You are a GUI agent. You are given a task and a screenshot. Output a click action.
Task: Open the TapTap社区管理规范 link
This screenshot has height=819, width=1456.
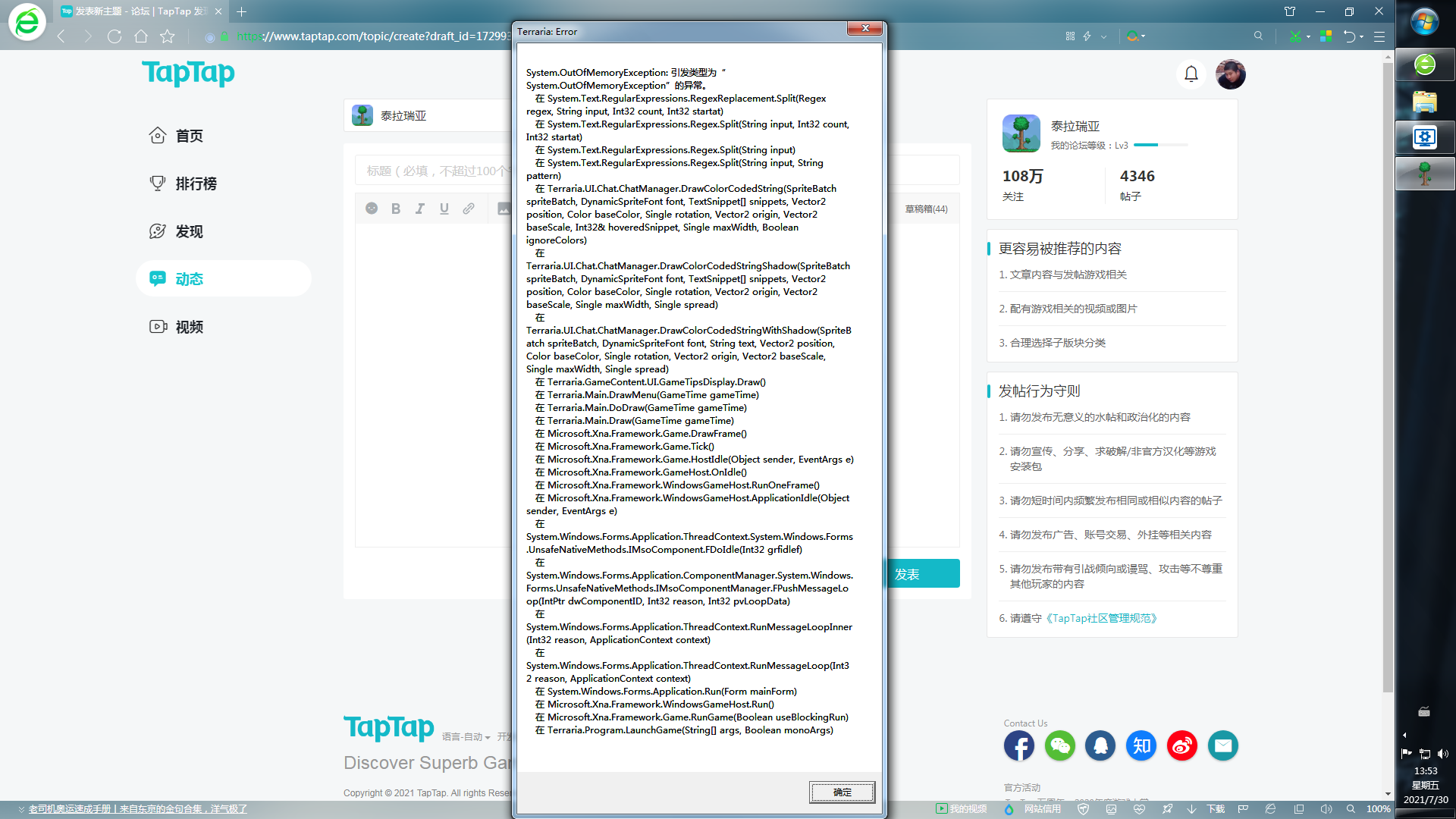coord(1101,618)
